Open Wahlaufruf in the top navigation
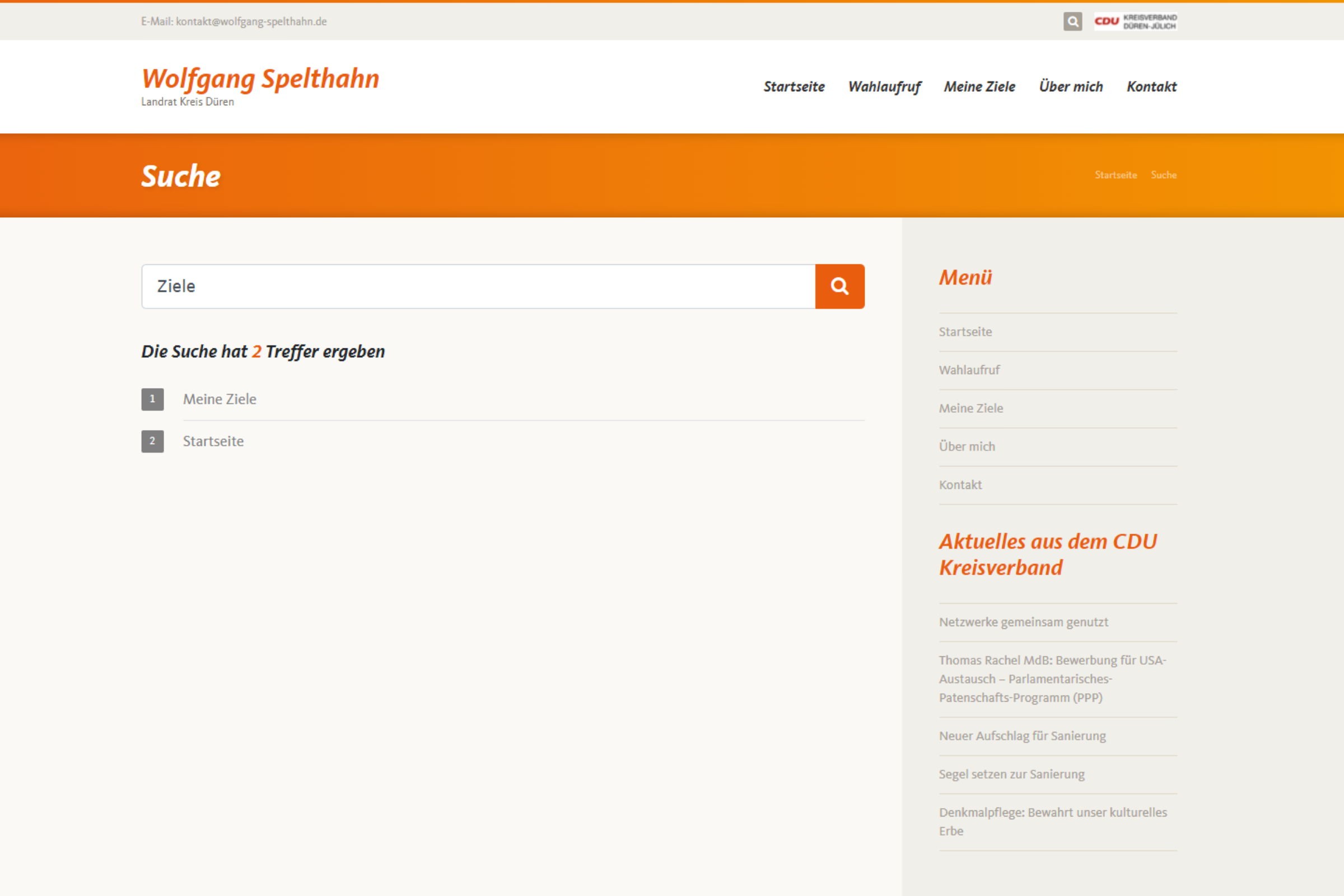1344x896 pixels. (x=884, y=87)
